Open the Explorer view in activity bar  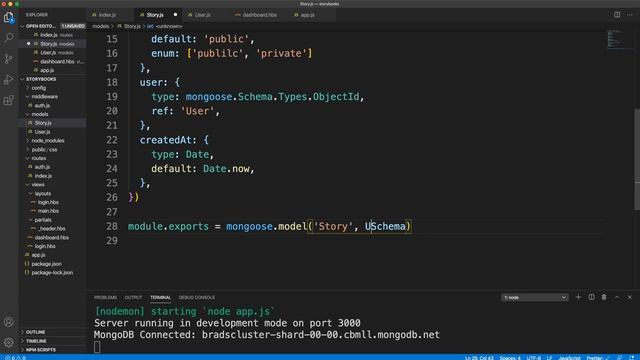[x=9, y=17]
